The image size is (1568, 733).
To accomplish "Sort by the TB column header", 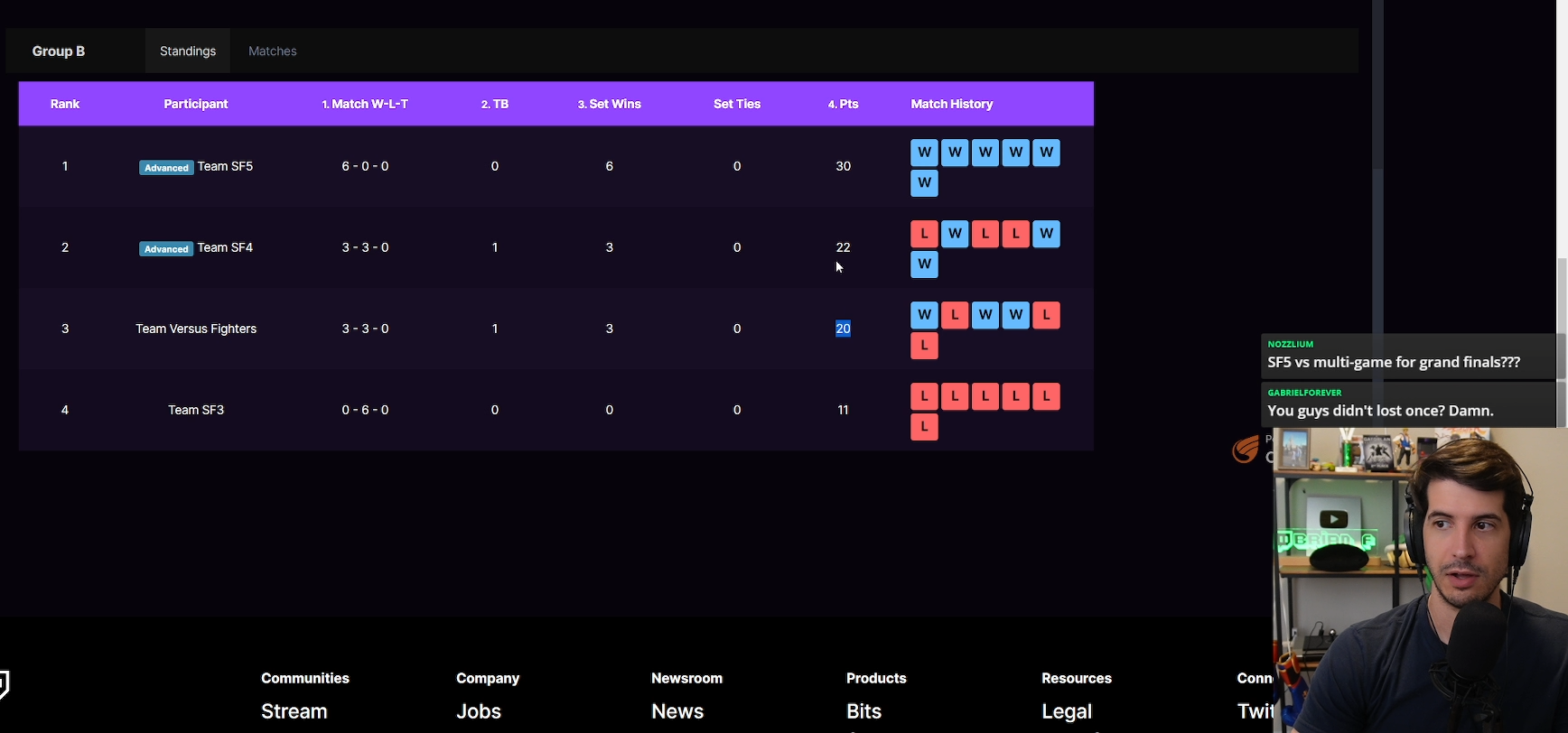I will [495, 104].
